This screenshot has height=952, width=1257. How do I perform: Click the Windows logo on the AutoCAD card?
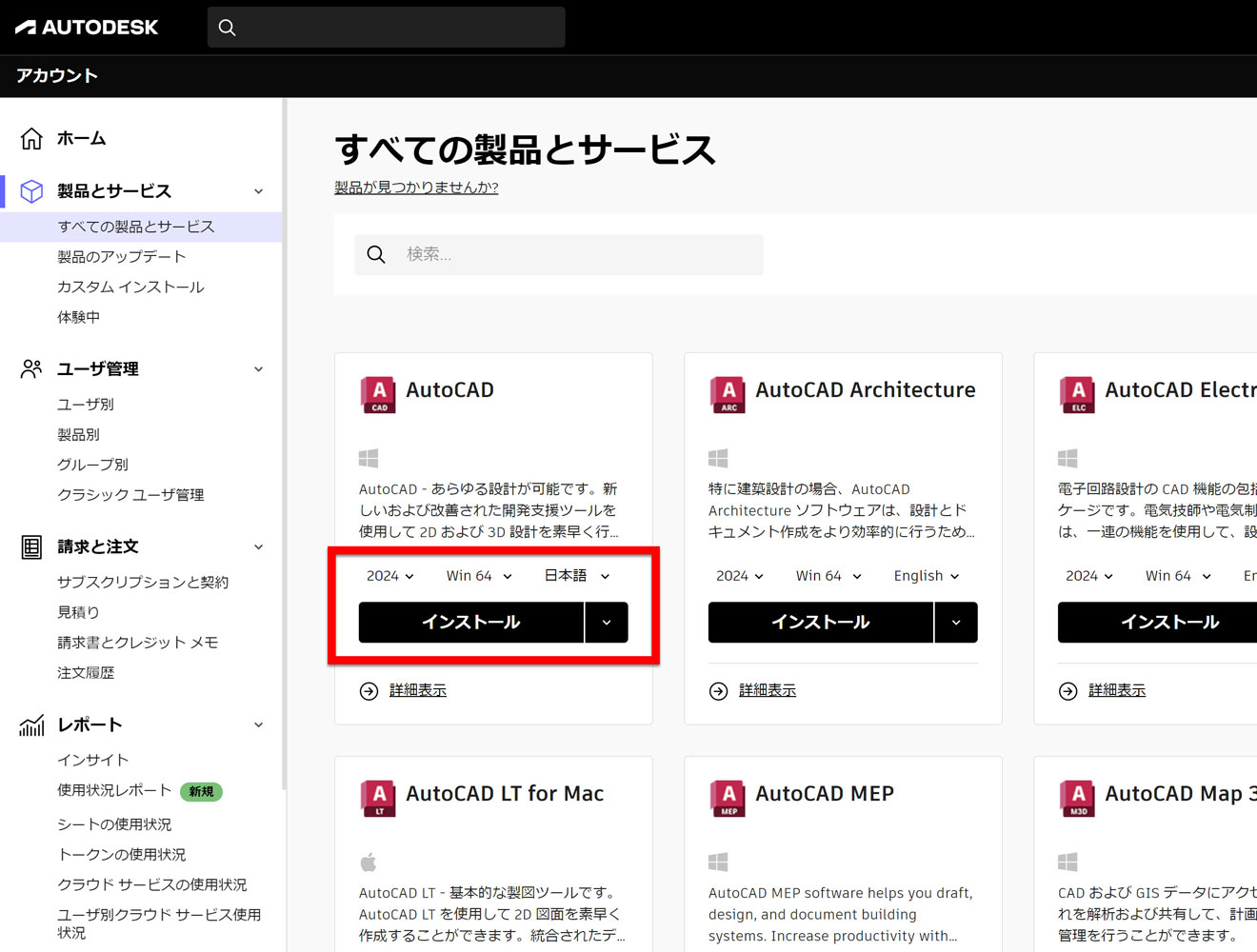[369, 458]
